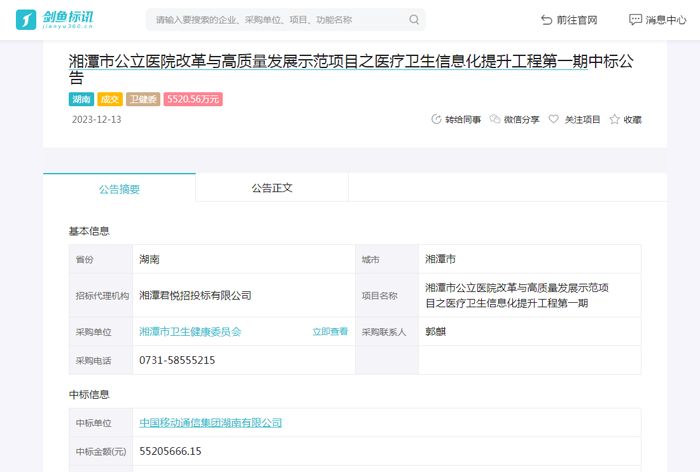Click the 中标金额(元) label cell

(101, 451)
